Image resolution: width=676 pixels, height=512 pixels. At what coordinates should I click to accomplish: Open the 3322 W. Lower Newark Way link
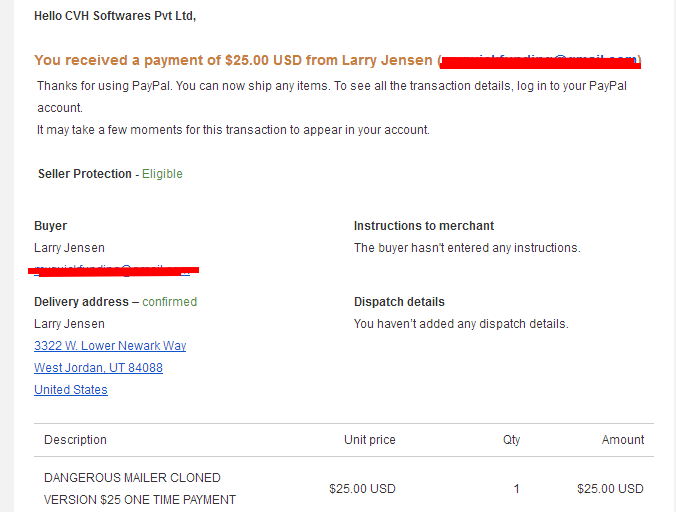point(110,346)
